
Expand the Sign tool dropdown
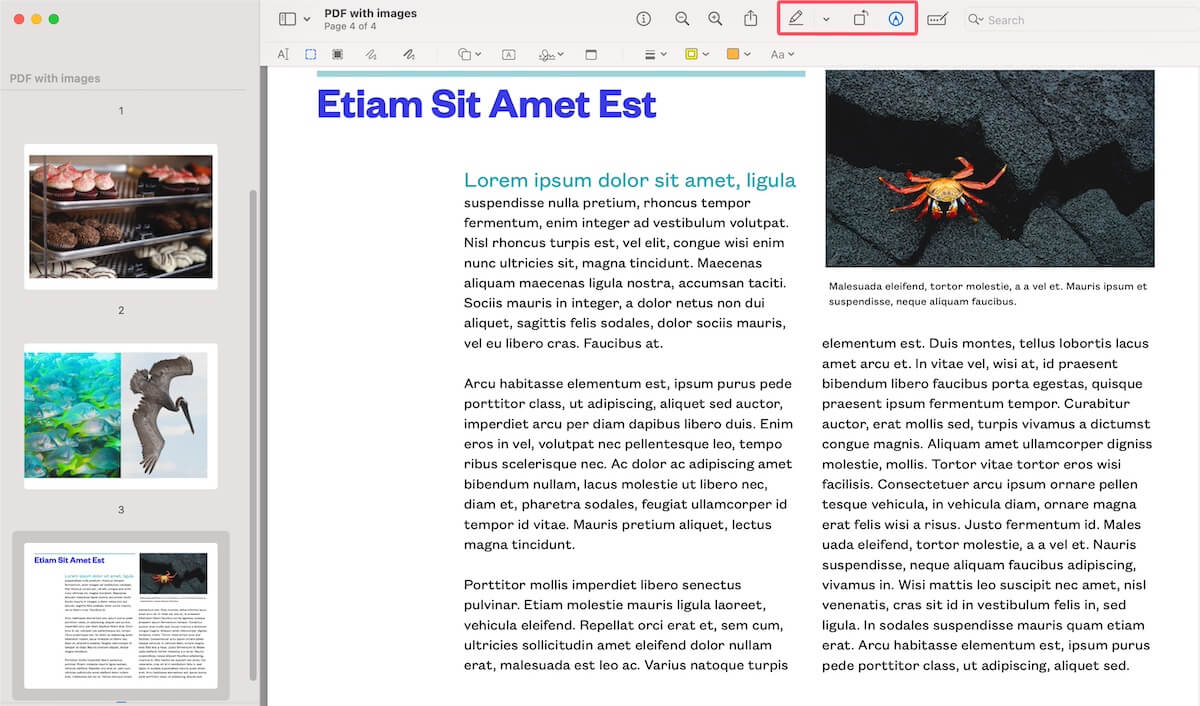(560, 54)
